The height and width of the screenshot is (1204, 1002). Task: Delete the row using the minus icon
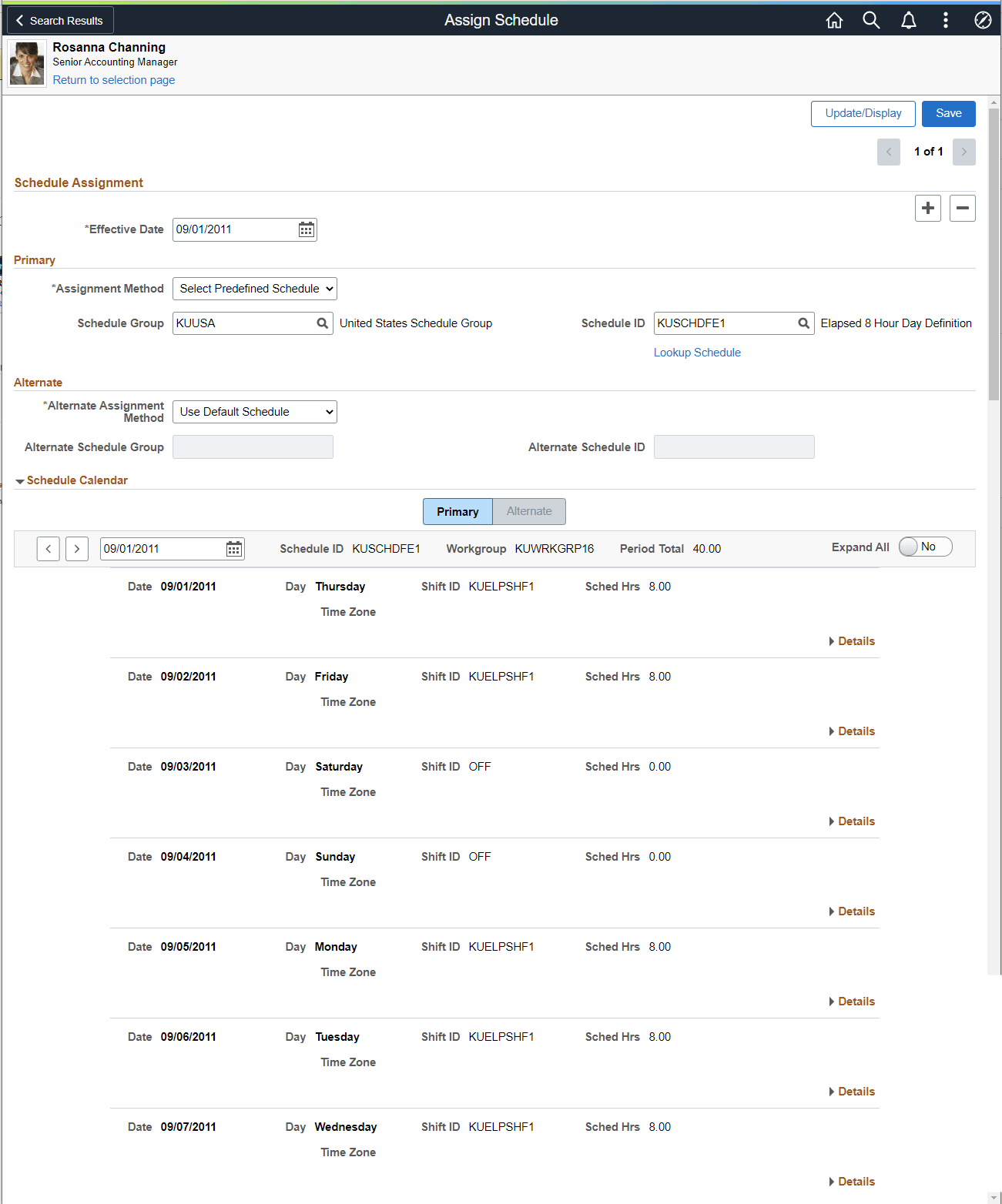(x=962, y=208)
